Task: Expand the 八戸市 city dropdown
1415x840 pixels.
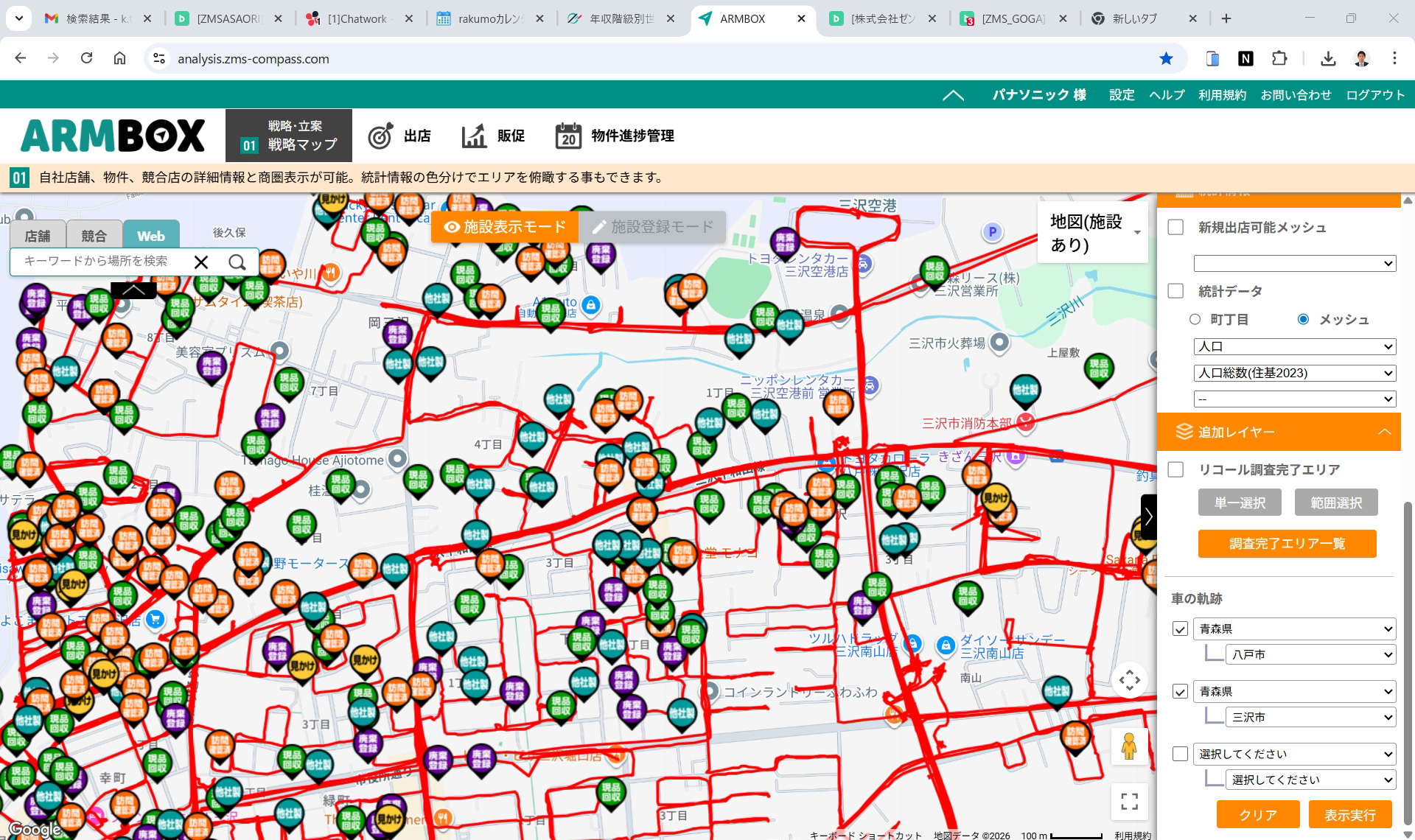Action: click(1310, 654)
